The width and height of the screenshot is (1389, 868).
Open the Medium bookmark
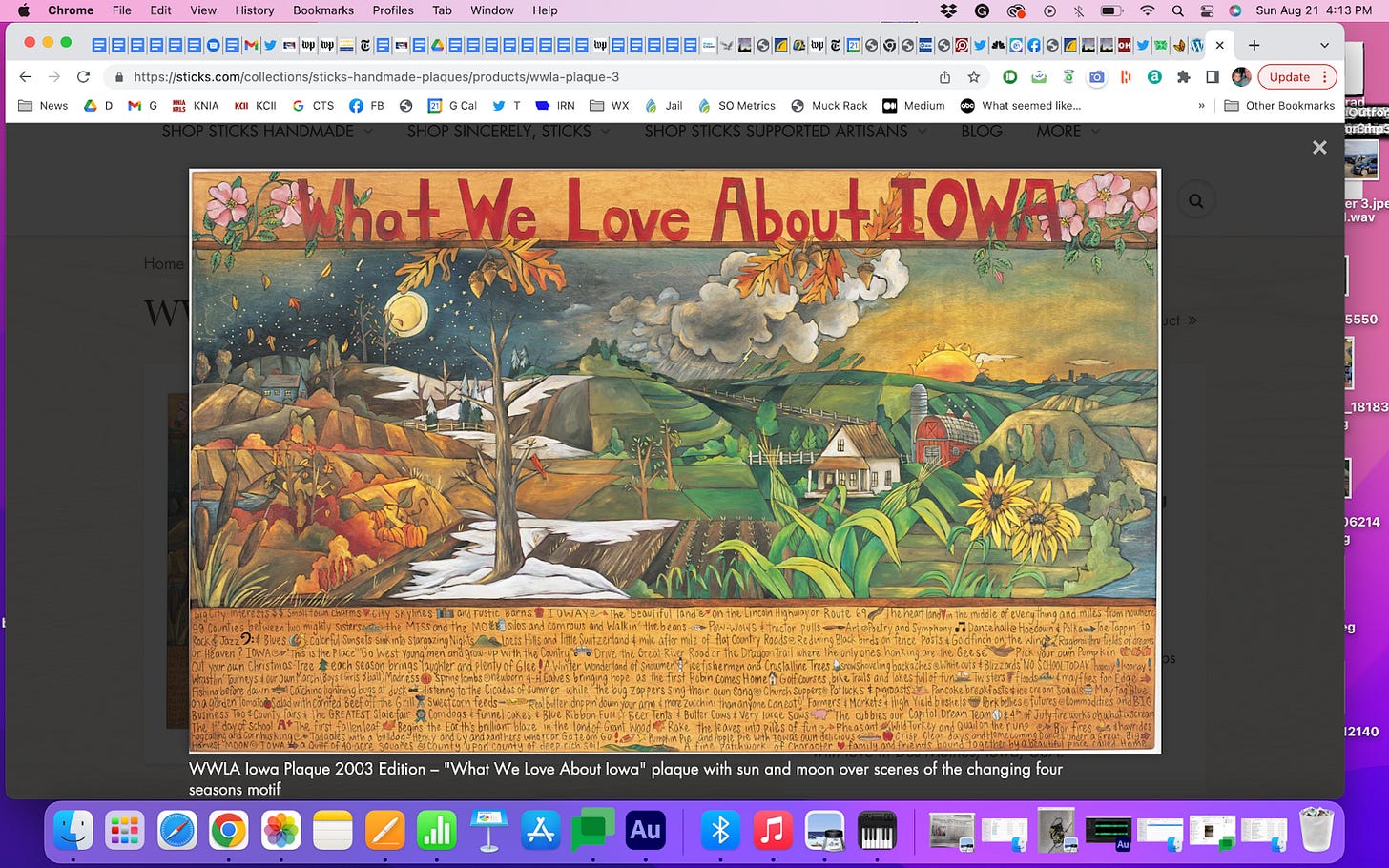tap(914, 106)
